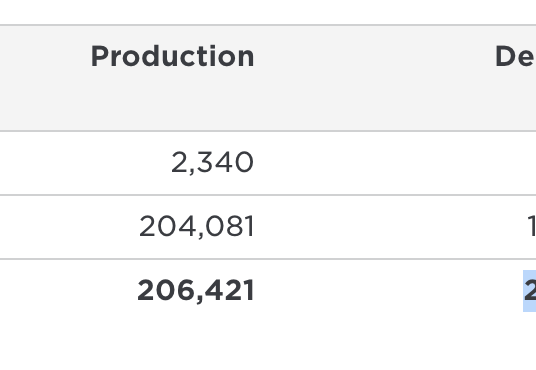Select the bold 206,421 total value

pos(196,290)
